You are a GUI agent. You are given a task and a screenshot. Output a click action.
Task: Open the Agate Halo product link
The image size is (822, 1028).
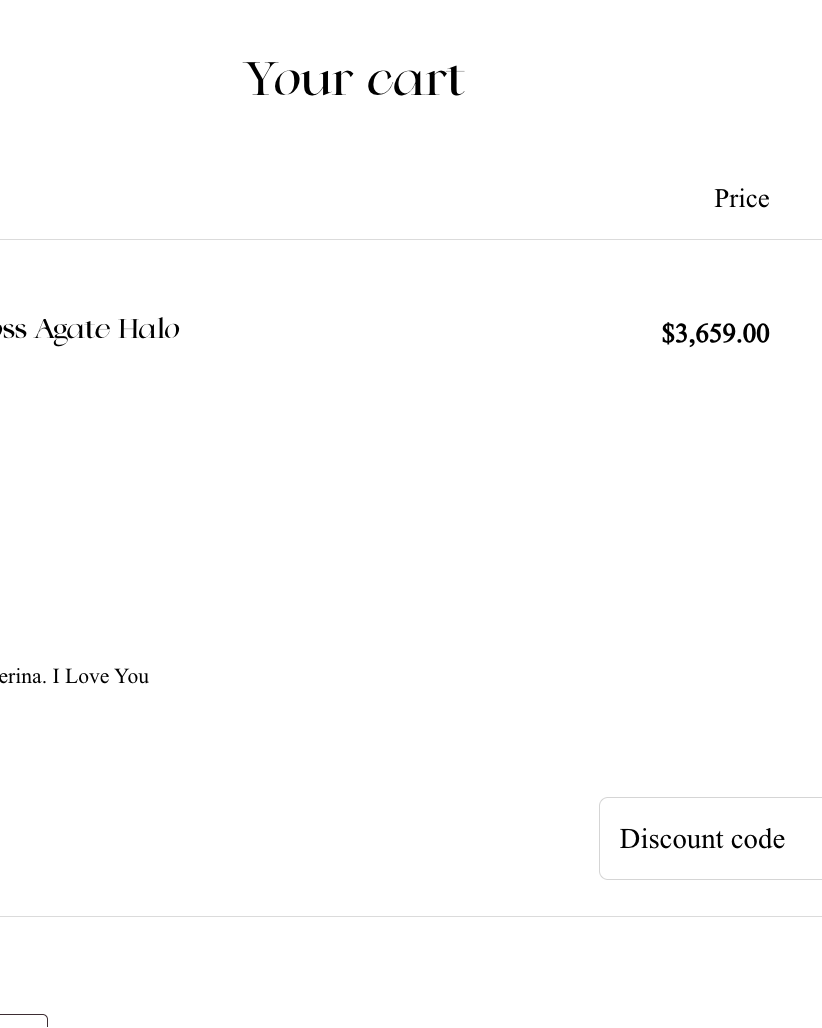coord(90,330)
